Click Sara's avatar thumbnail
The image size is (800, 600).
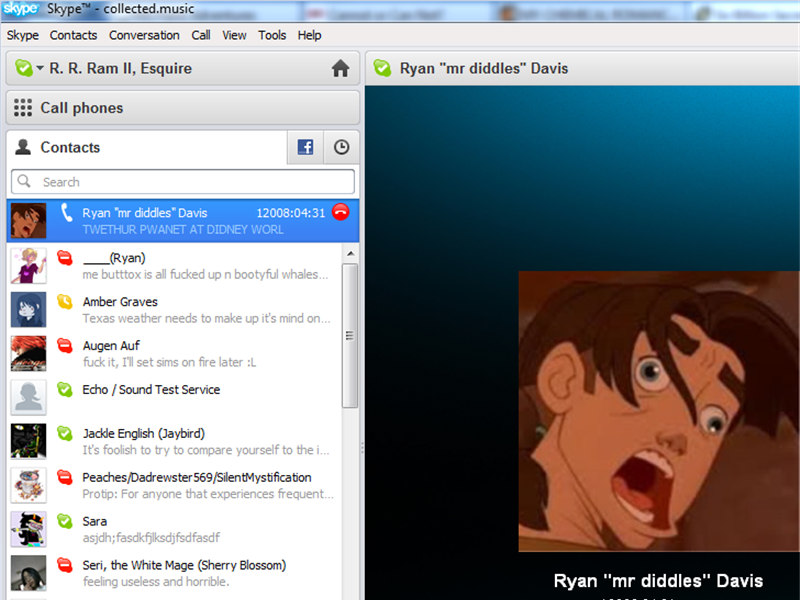[29, 529]
